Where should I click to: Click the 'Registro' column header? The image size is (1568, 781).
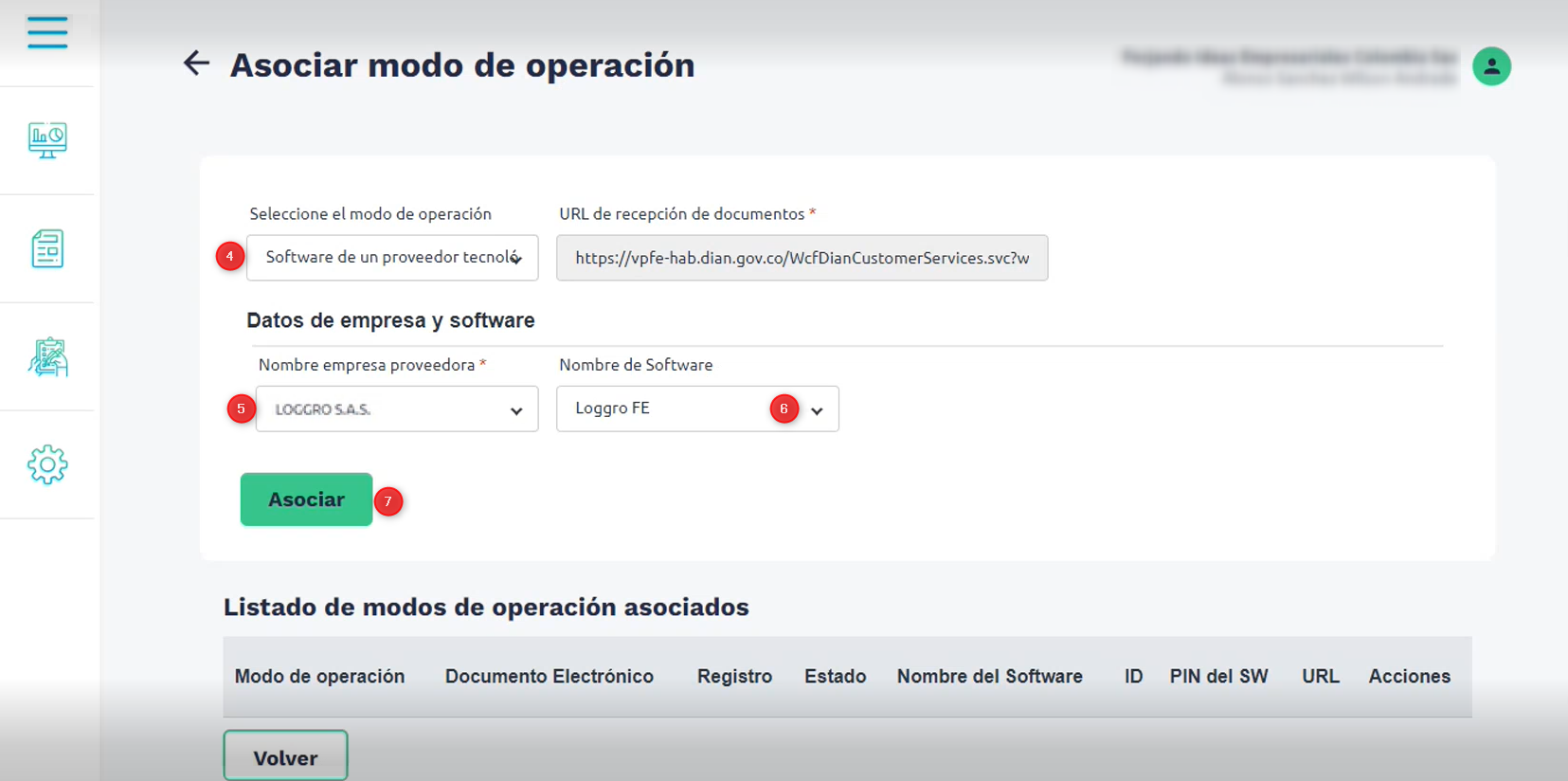[734, 677]
